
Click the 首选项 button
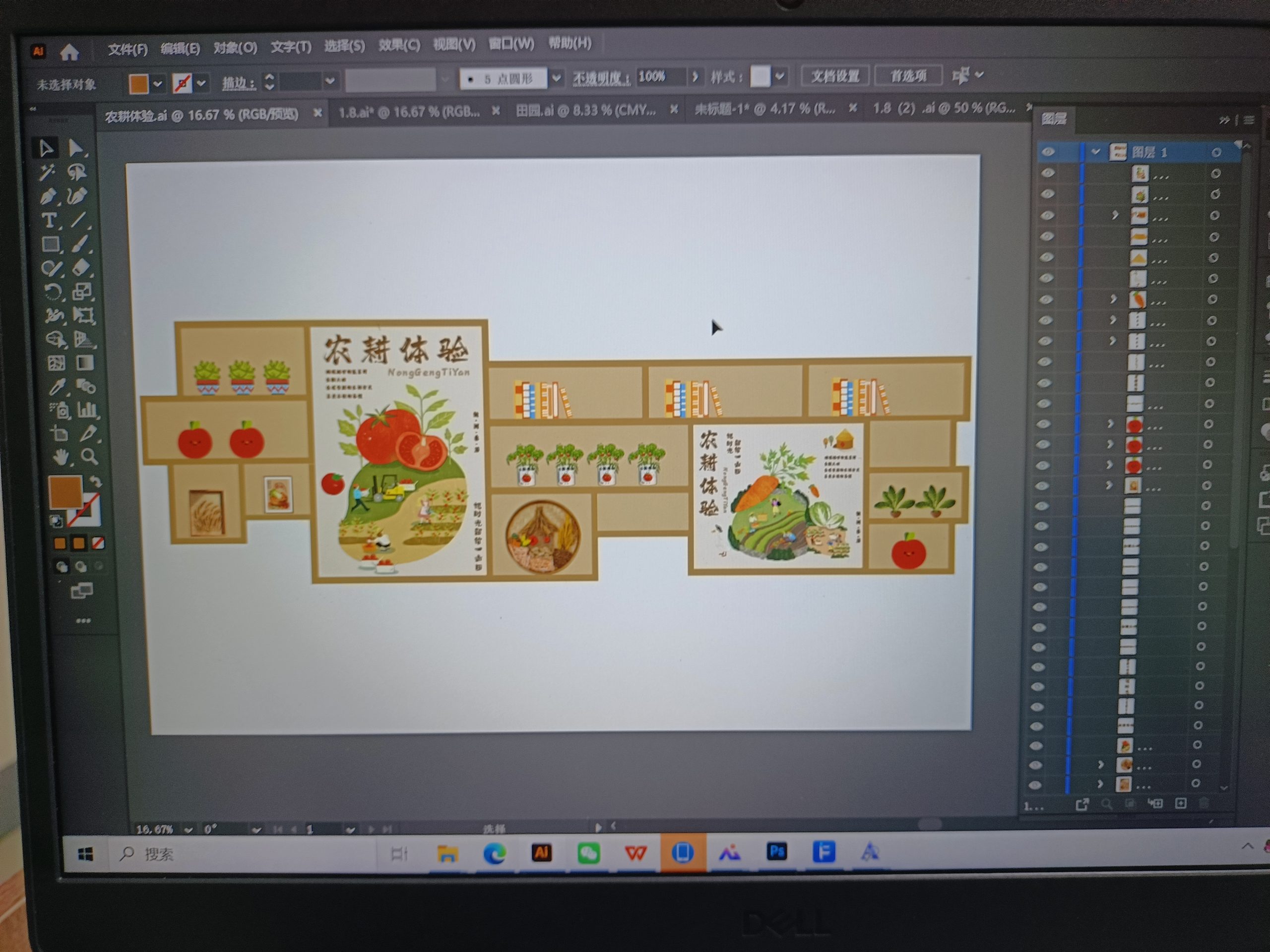(x=908, y=76)
